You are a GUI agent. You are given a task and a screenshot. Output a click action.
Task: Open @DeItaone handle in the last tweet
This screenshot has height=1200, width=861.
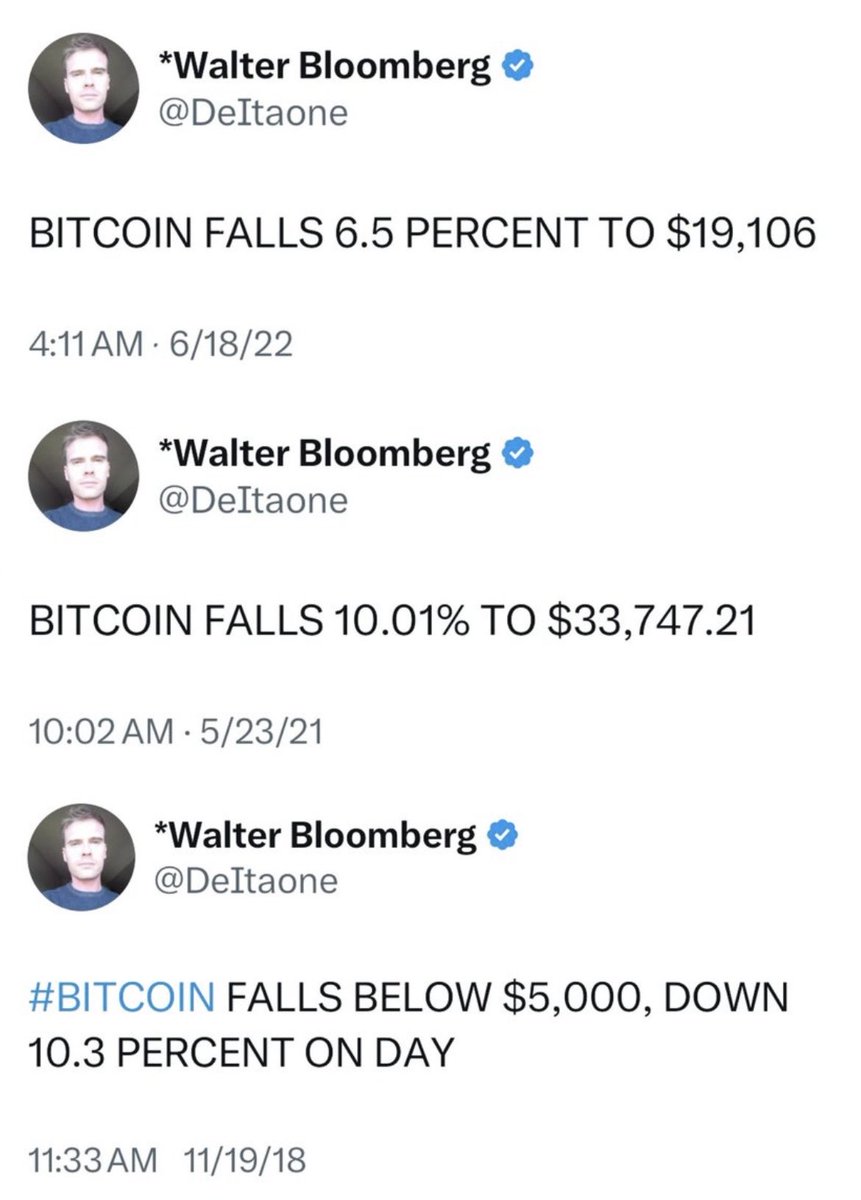tap(249, 880)
